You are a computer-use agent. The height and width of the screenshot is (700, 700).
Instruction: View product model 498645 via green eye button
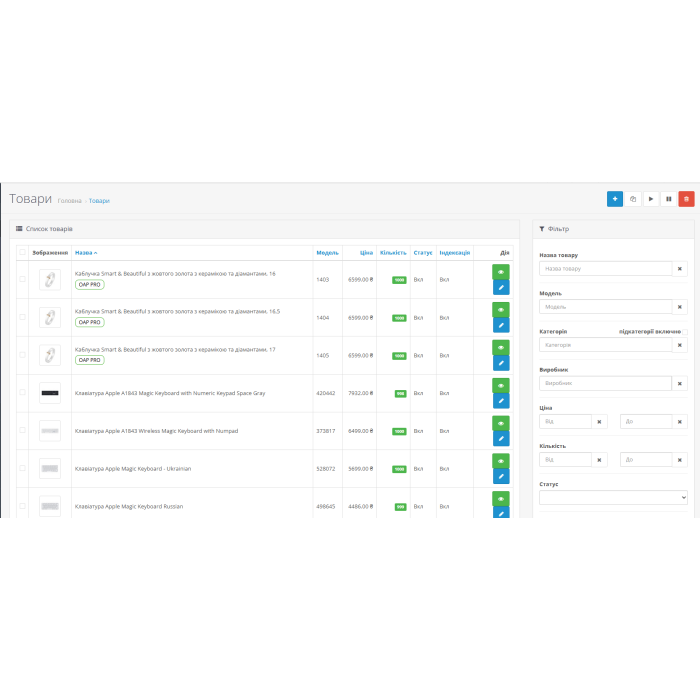(x=500, y=499)
